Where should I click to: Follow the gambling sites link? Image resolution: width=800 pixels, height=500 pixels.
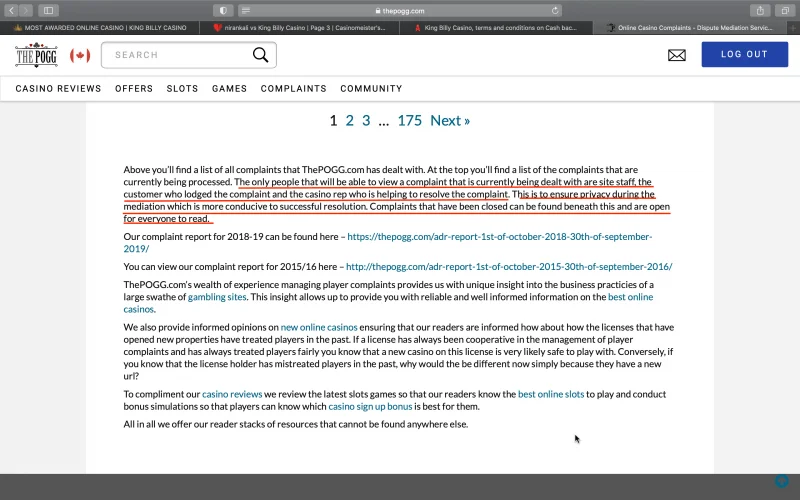pos(217,297)
